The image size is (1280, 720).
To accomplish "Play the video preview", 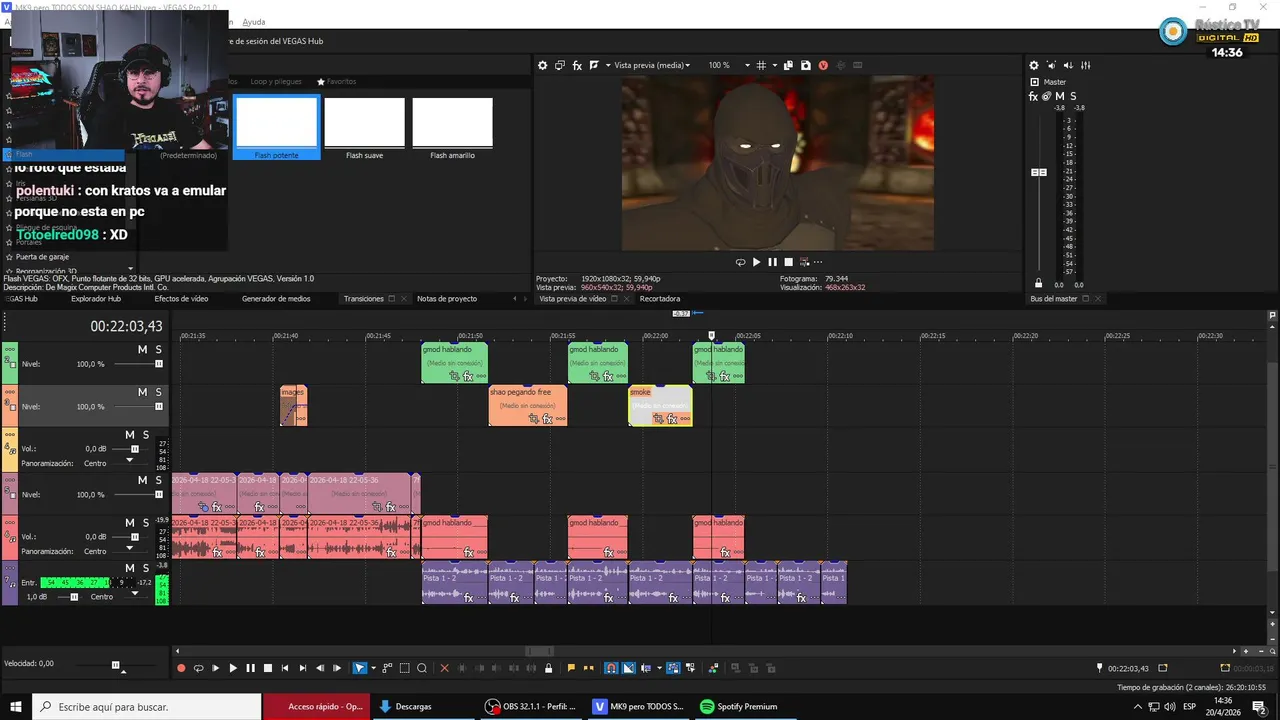I will [x=756, y=262].
